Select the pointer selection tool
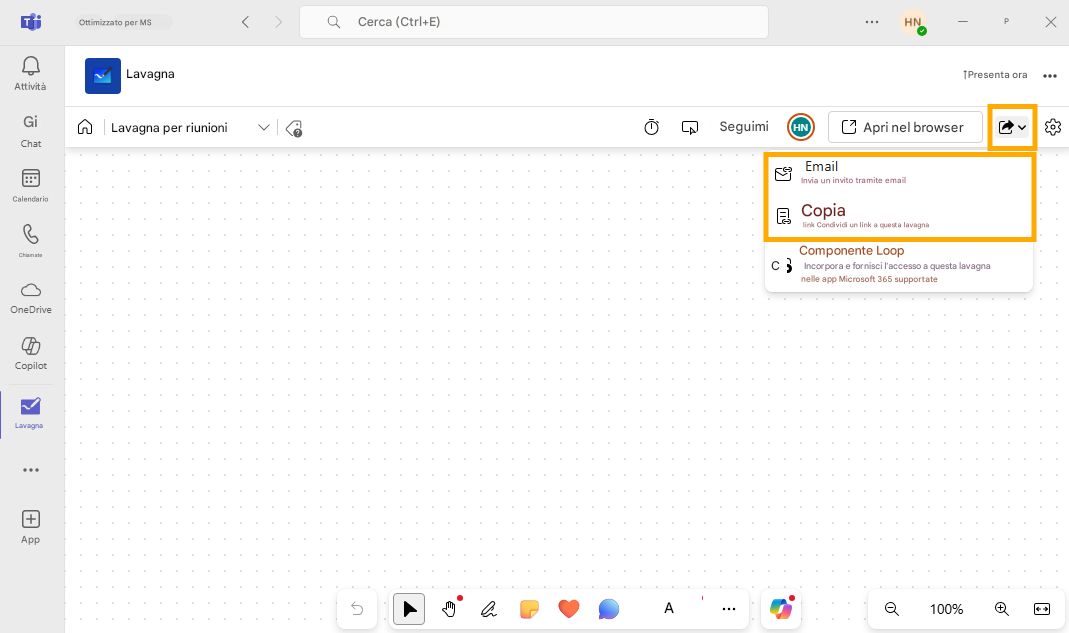 408,608
